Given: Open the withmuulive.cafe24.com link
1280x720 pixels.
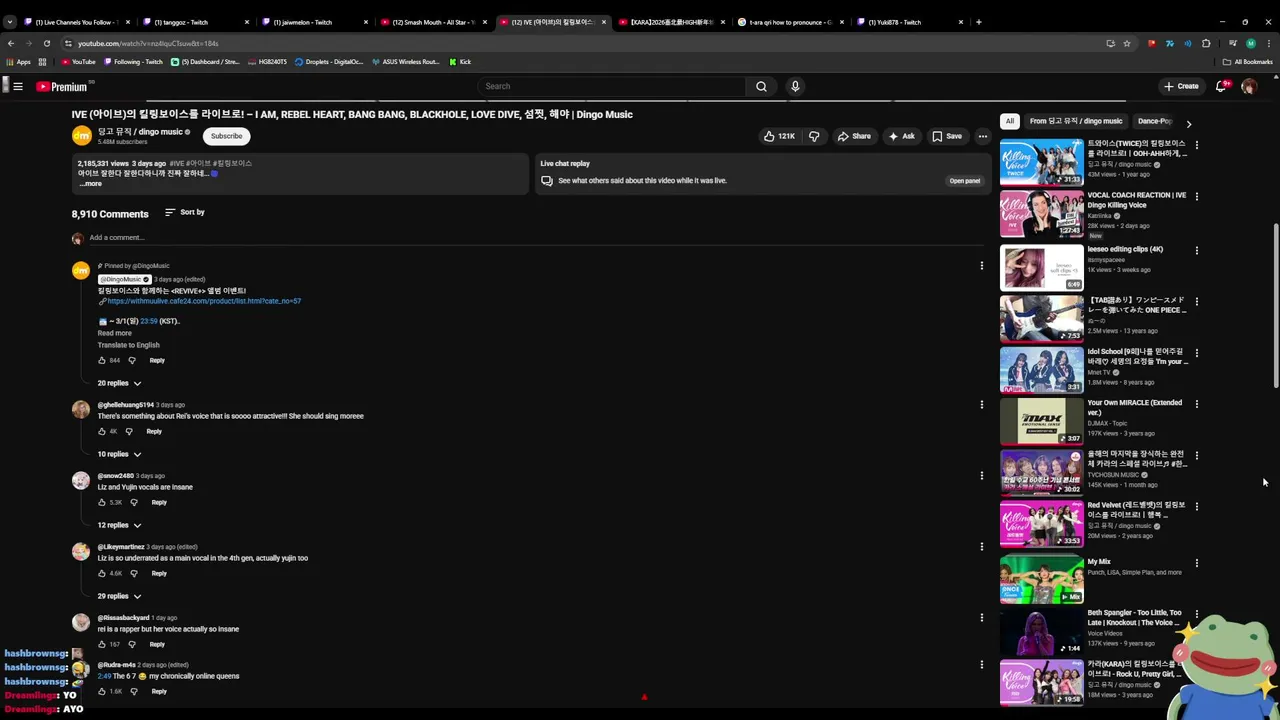Looking at the screenshot, I should pos(204,301).
